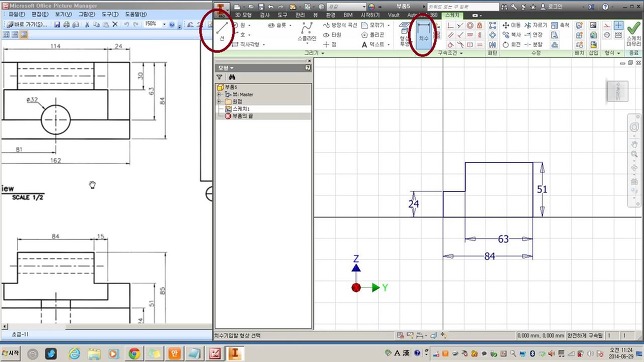Click the save icon in Inventor toolbar
The image size is (644, 362).
pyautogui.click(x=261, y=7)
